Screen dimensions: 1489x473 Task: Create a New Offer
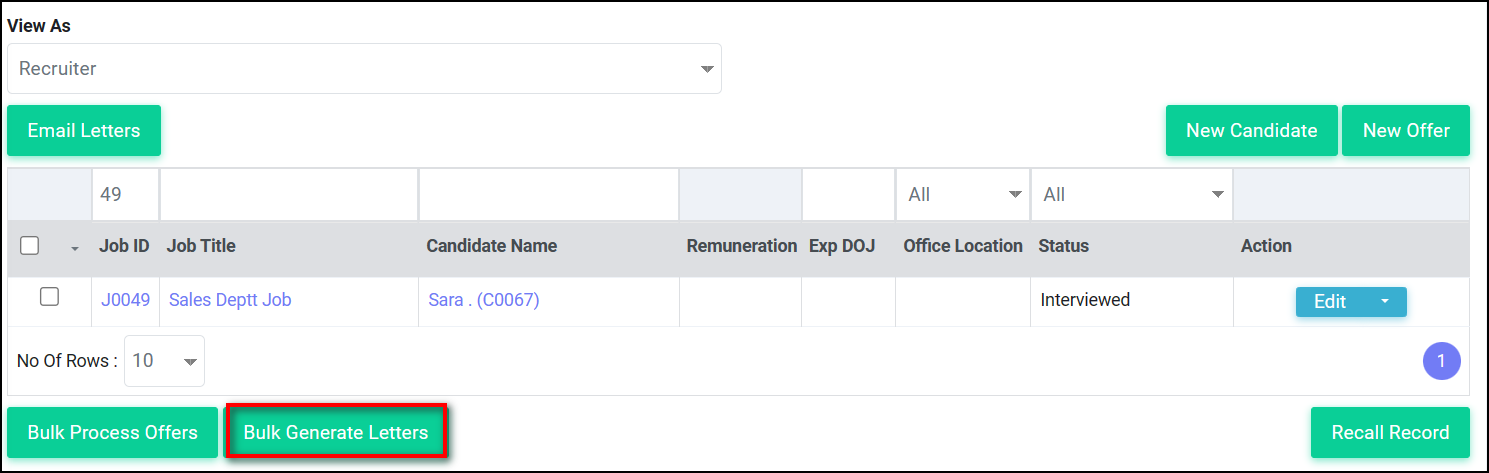[x=1406, y=131]
